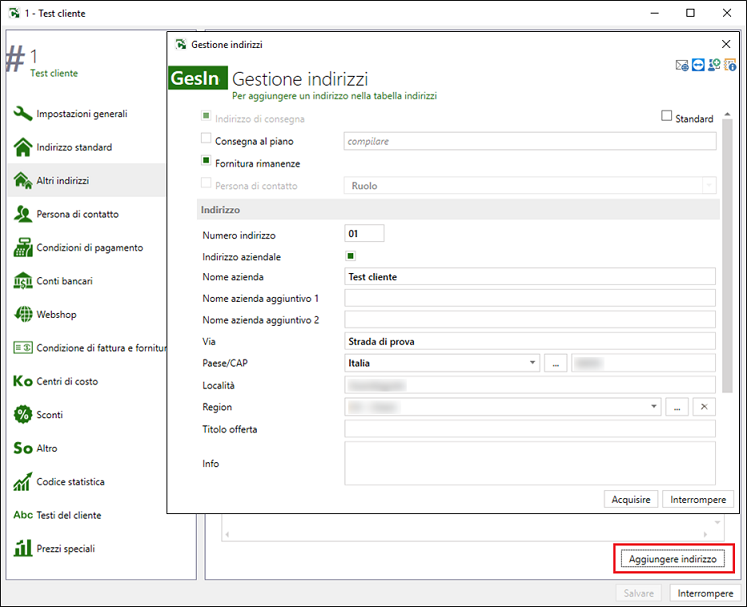Click the dialog vertical scrollbar

(x=727, y=255)
